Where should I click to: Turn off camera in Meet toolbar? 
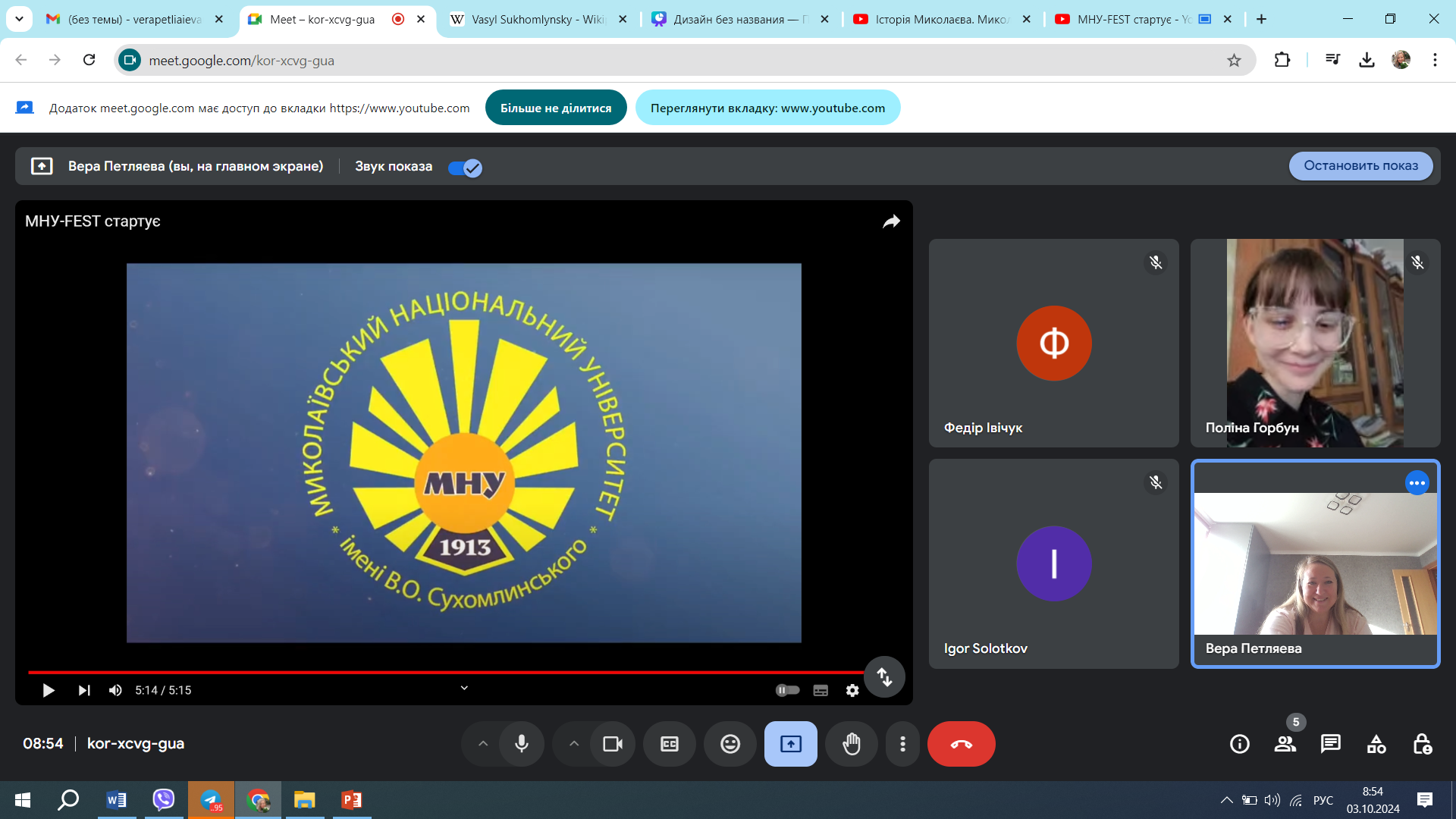point(613,744)
